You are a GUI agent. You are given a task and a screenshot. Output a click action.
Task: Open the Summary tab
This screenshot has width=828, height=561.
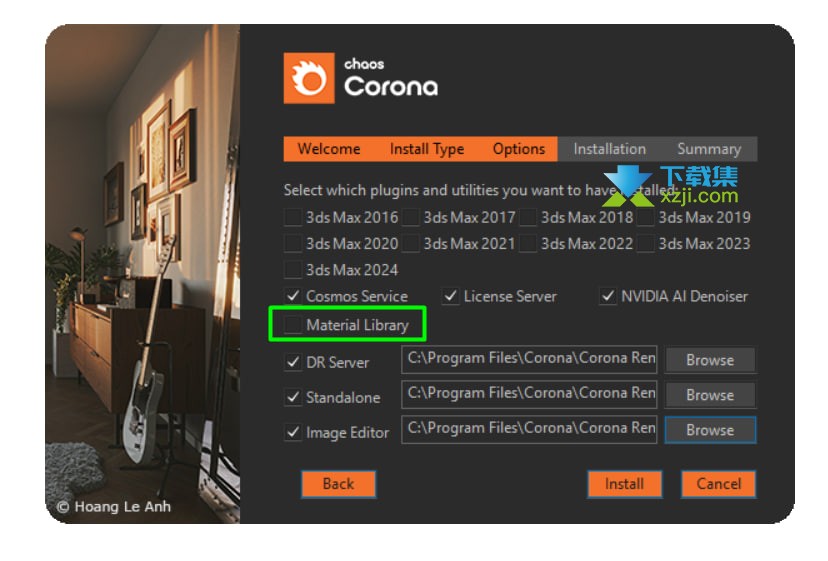[x=709, y=149]
